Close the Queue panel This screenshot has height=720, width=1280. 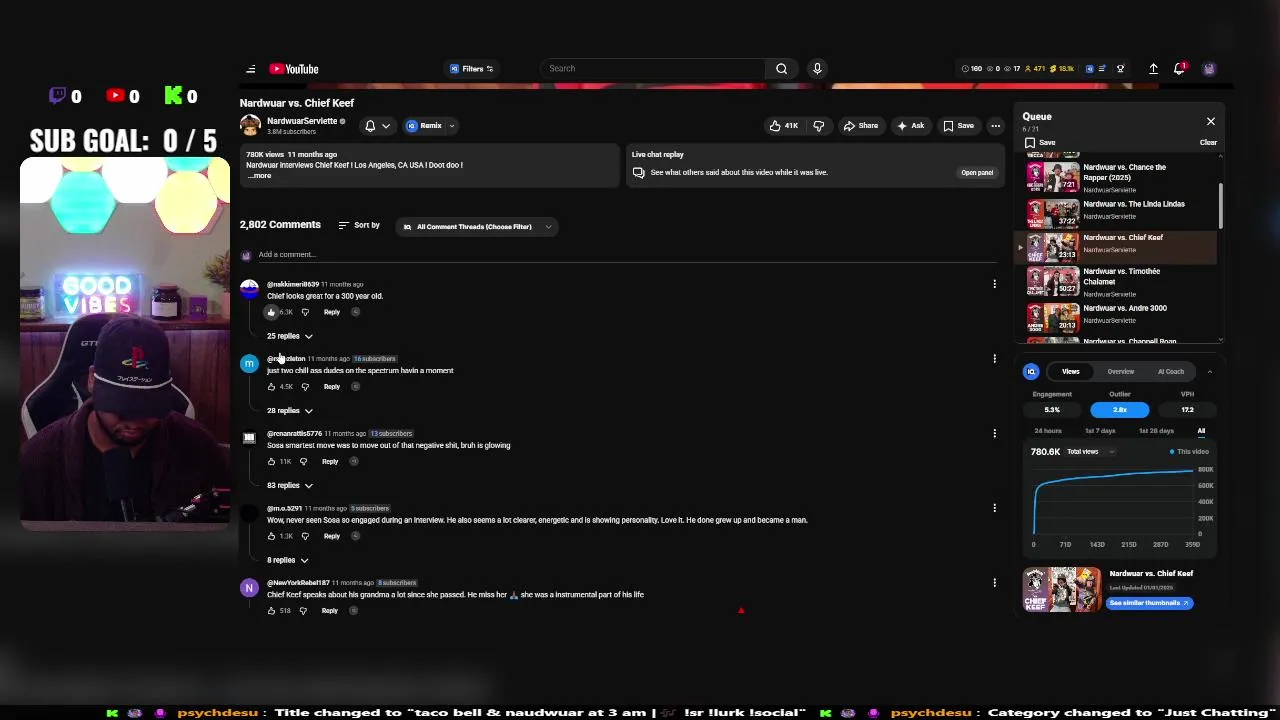(x=1210, y=121)
